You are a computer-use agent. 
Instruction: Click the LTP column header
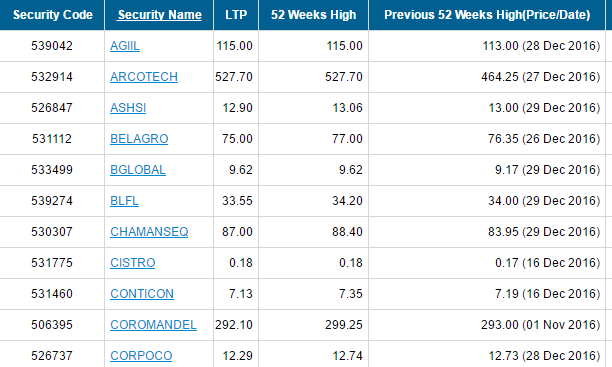tap(236, 15)
